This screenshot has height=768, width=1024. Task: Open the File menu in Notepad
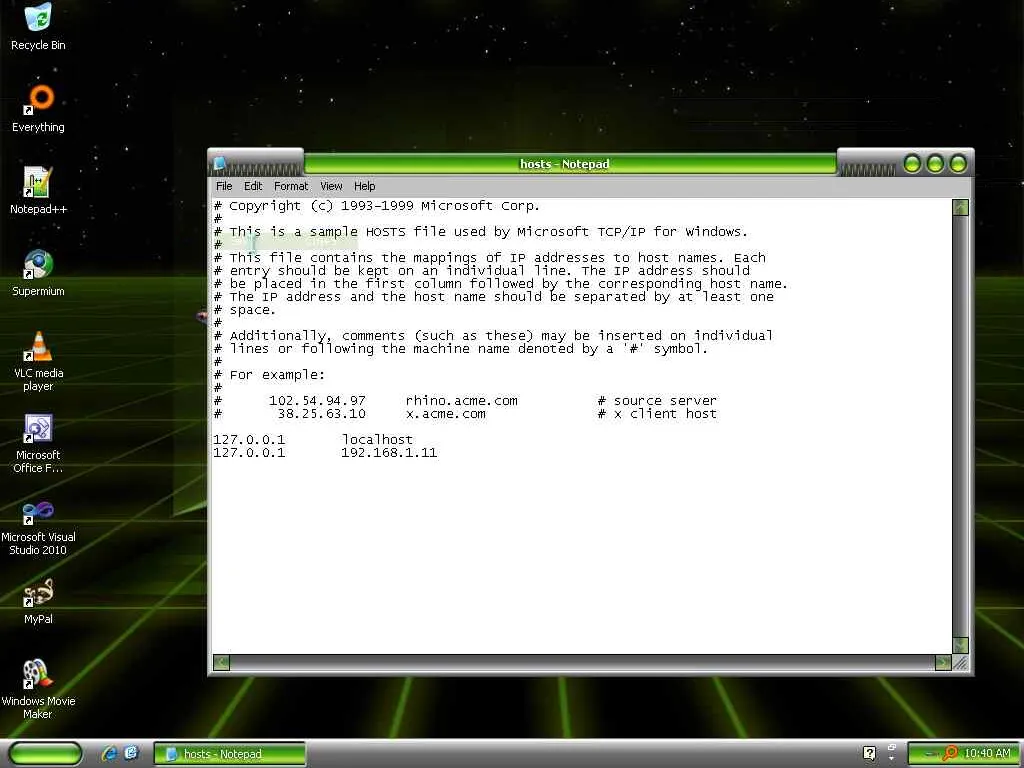coord(224,186)
